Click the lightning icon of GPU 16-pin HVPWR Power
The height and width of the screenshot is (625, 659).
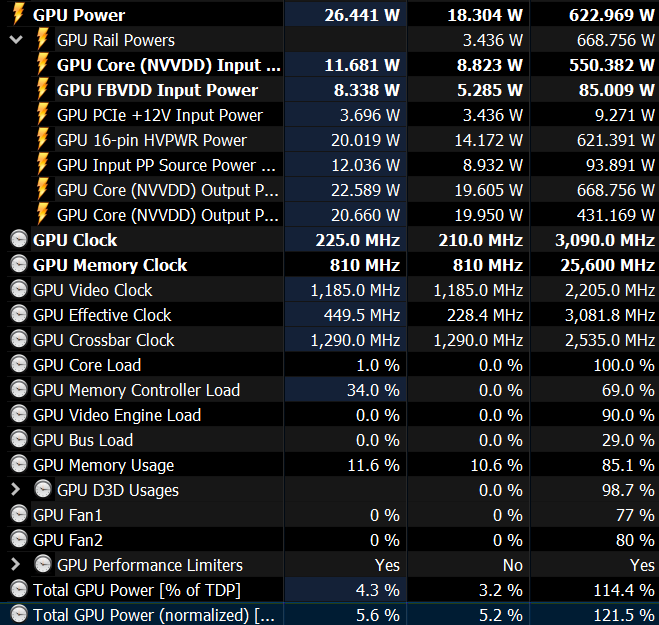42,139
